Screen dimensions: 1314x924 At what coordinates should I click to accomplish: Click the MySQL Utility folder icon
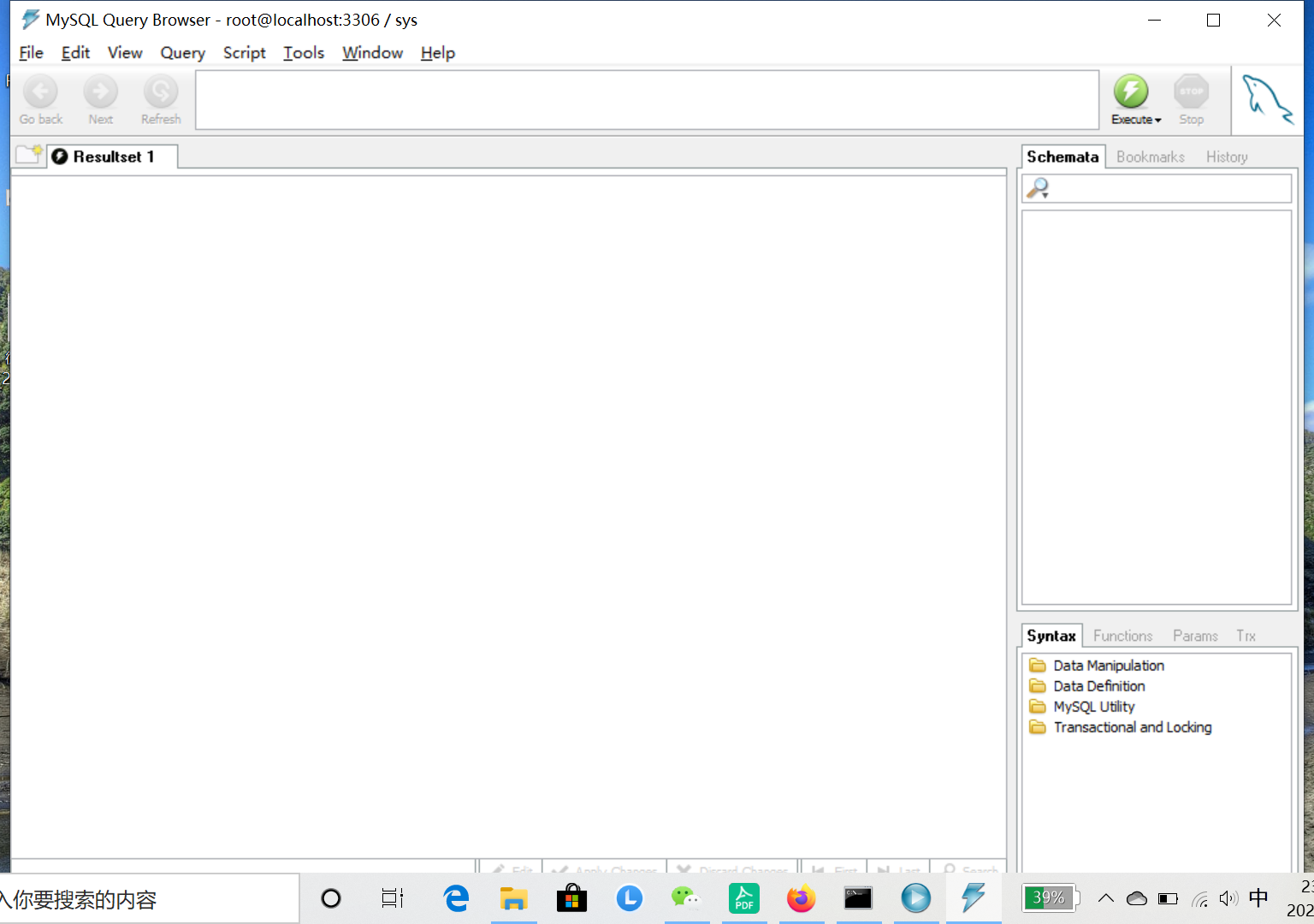pyautogui.click(x=1038, y=707)
